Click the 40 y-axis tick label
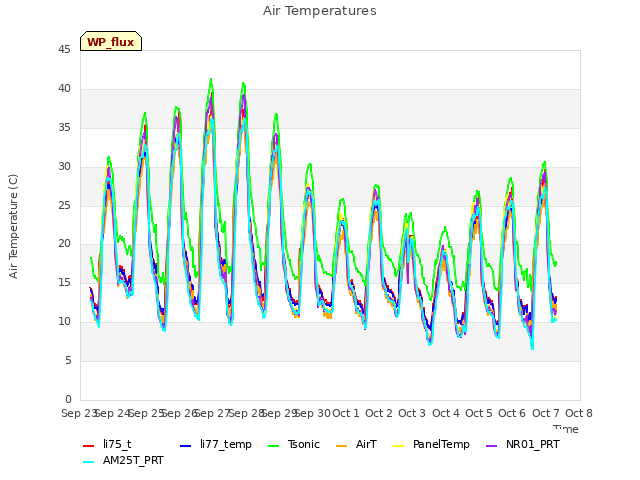This screenshot has width=640, height=480. point(64,89)
